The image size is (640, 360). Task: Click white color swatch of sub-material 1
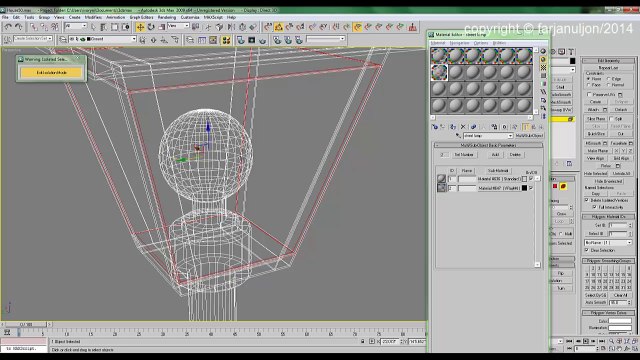click(x=524, y=179)
